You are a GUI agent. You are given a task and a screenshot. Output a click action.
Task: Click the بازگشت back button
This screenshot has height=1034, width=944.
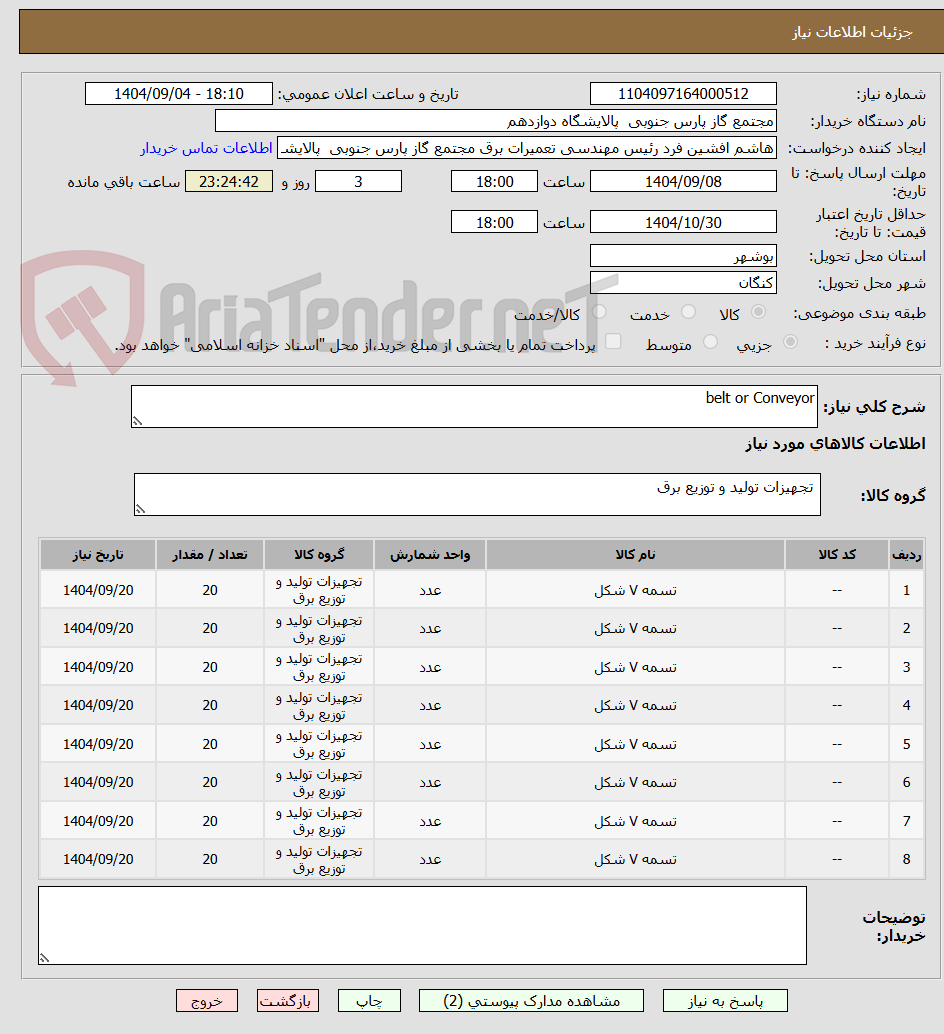click(x=288, y=1001)
